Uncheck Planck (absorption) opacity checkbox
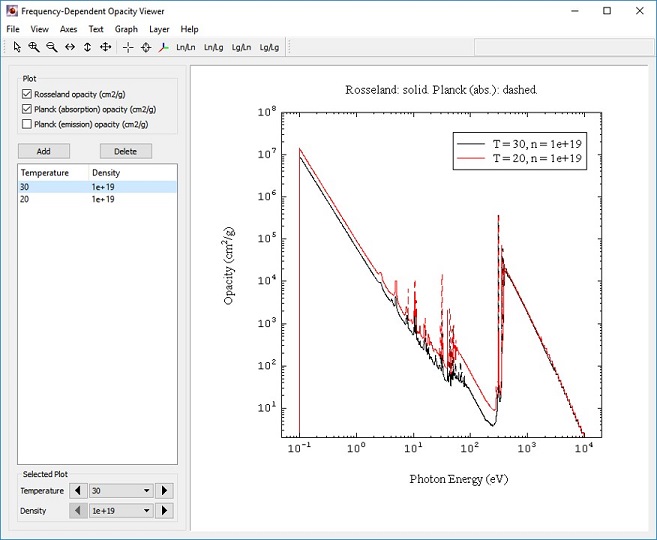This screenshot has height=540, width=657. [x=26, y=109]
